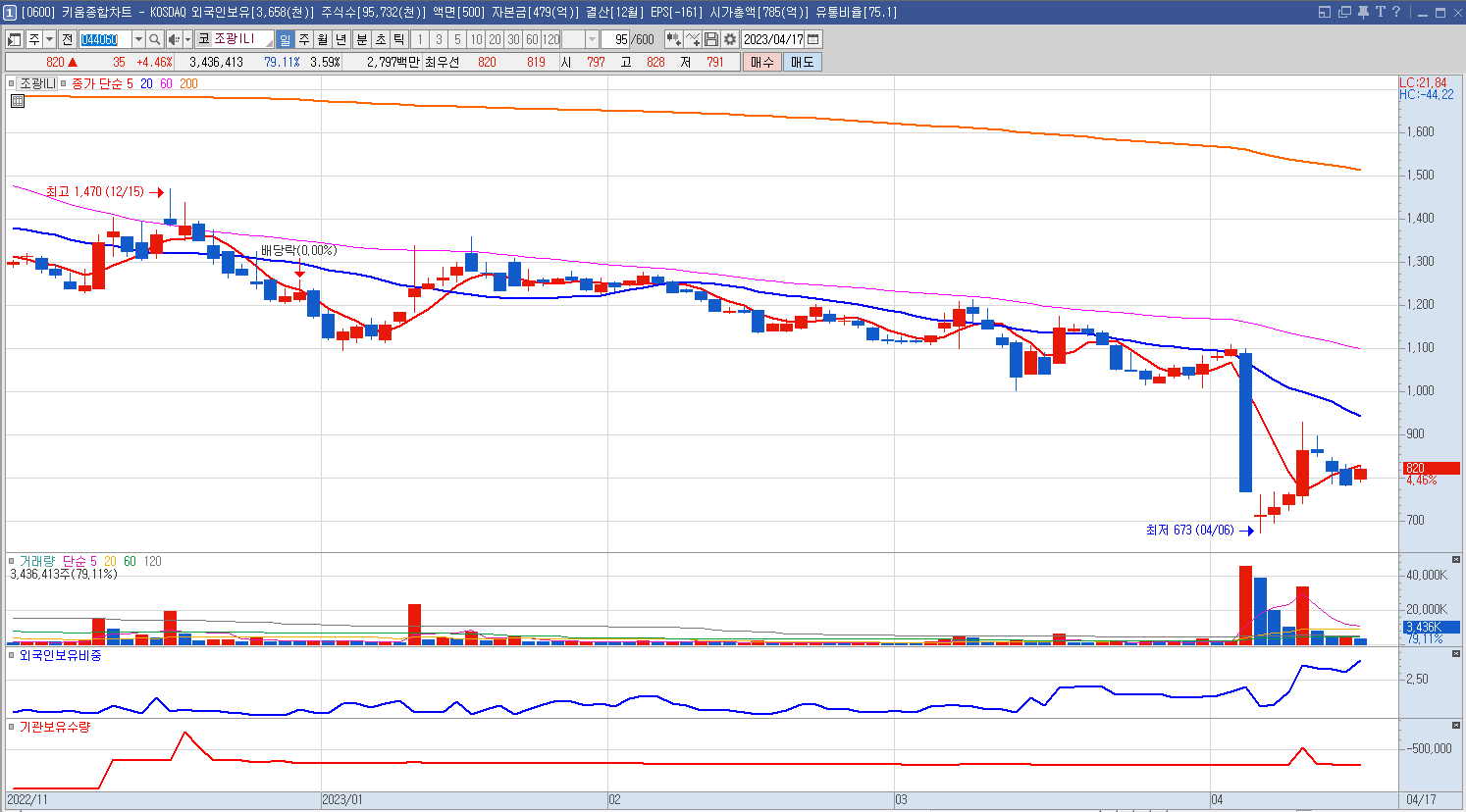
Task: Open help question mark icon
Action: coord(1396,12)
